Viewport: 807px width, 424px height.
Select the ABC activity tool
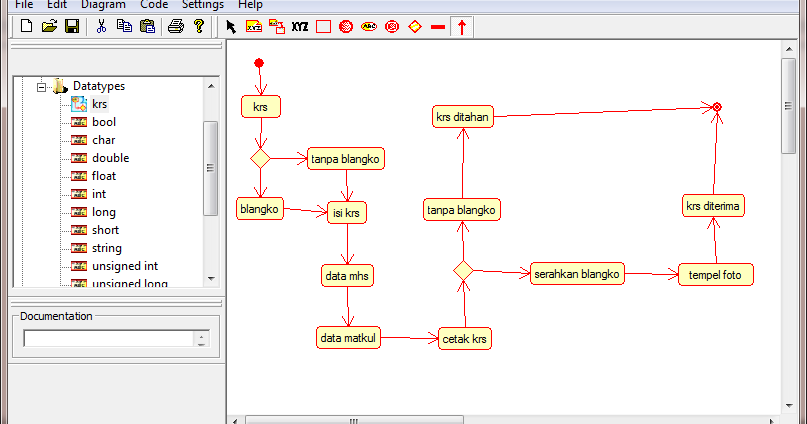pyautogui.click(x=369, y=26)
